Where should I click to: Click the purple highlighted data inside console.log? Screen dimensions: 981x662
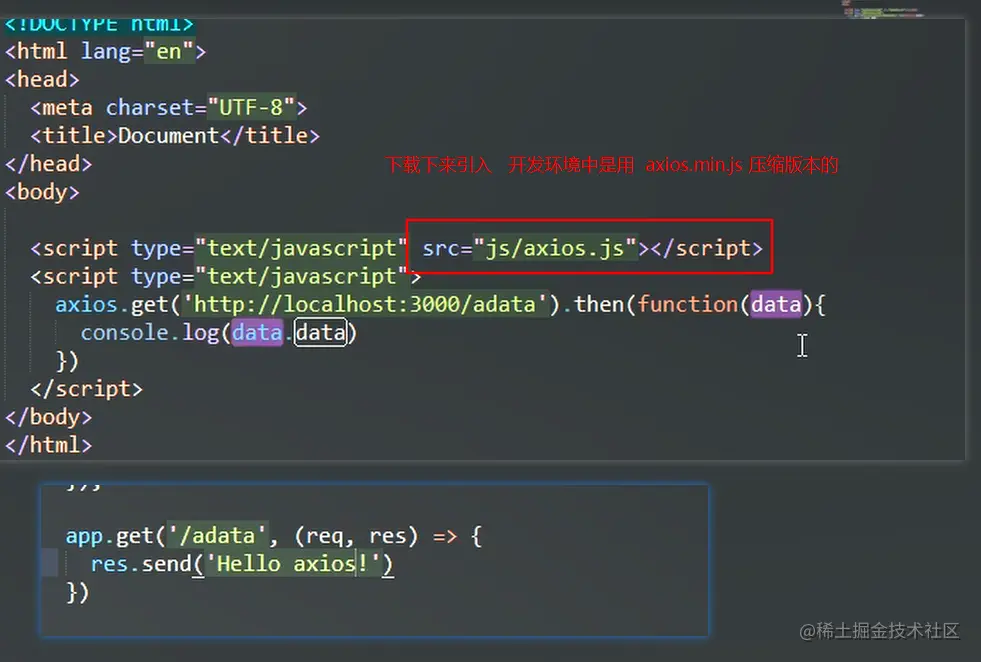(257, 333)
